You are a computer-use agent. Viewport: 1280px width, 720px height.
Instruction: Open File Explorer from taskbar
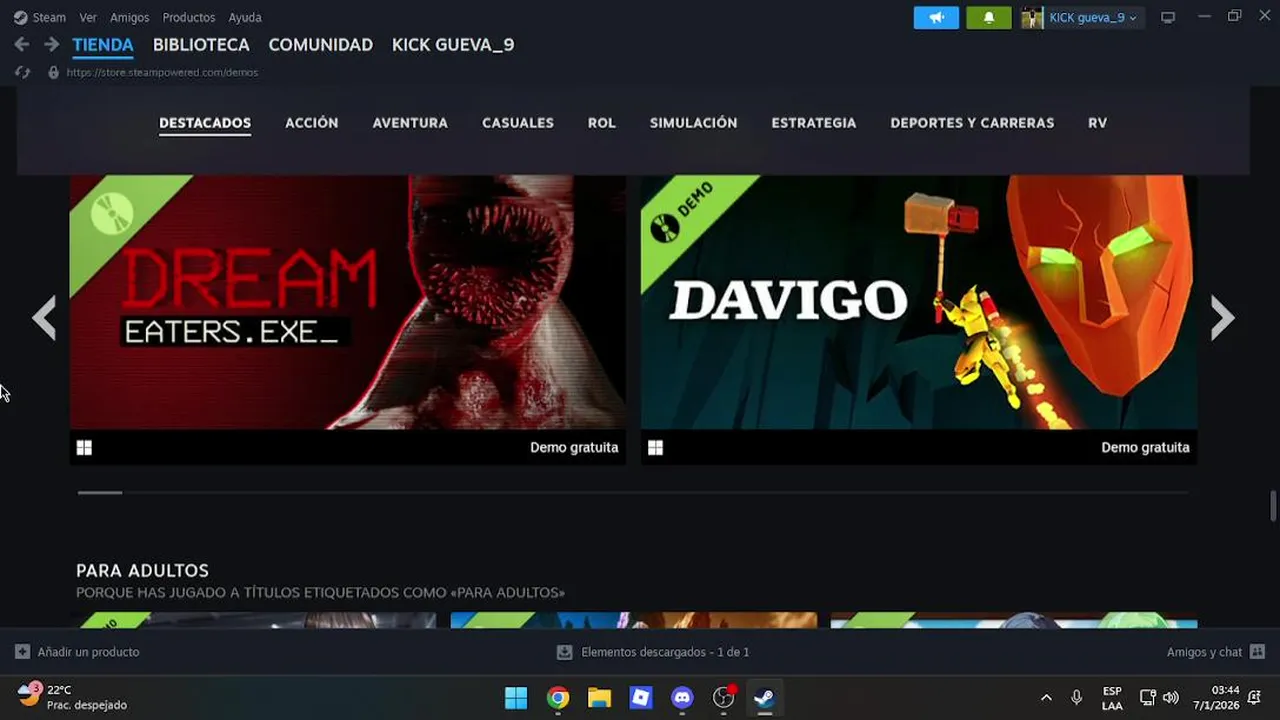coord(599,698)
